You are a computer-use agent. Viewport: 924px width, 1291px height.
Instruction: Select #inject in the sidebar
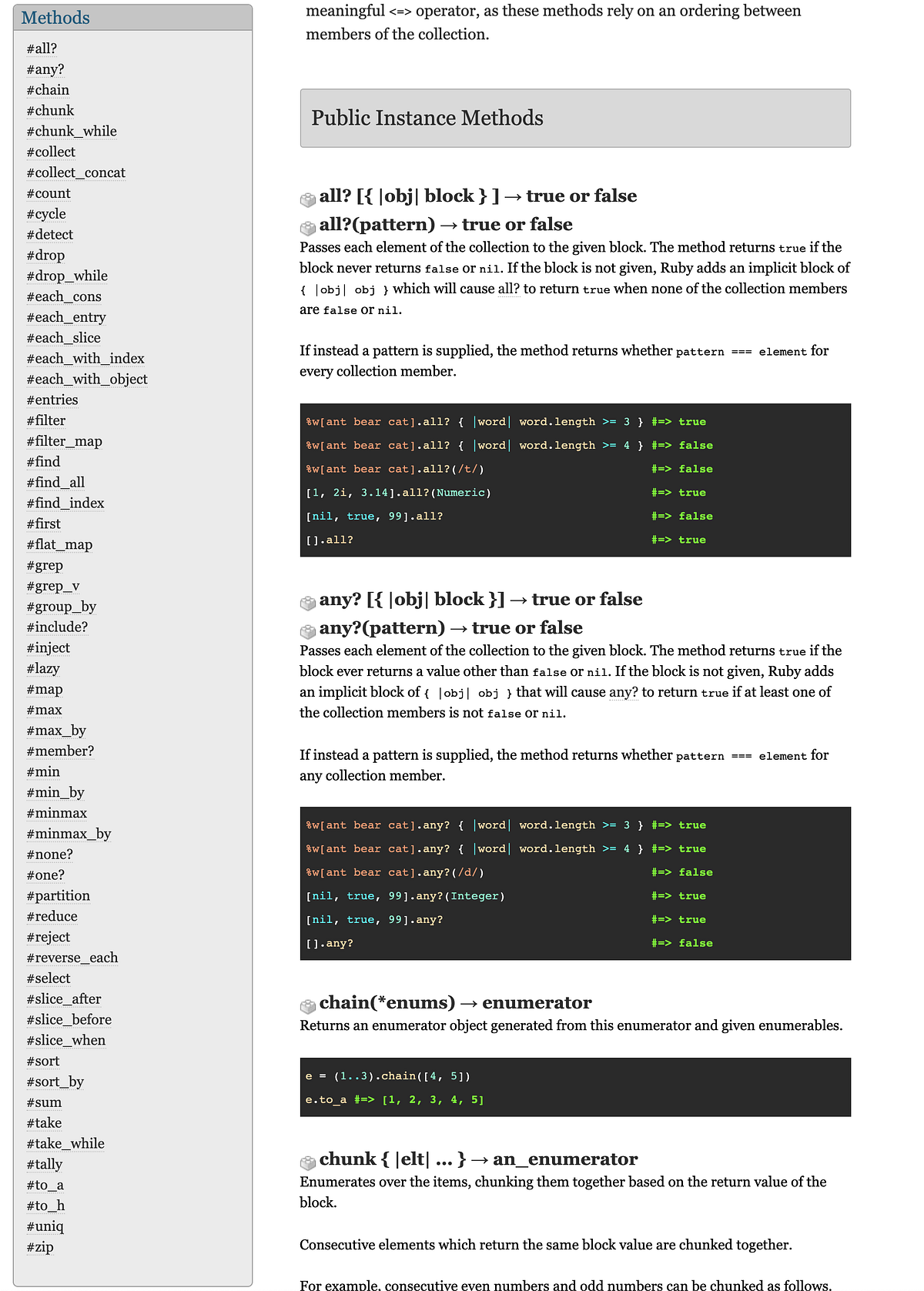48,647
